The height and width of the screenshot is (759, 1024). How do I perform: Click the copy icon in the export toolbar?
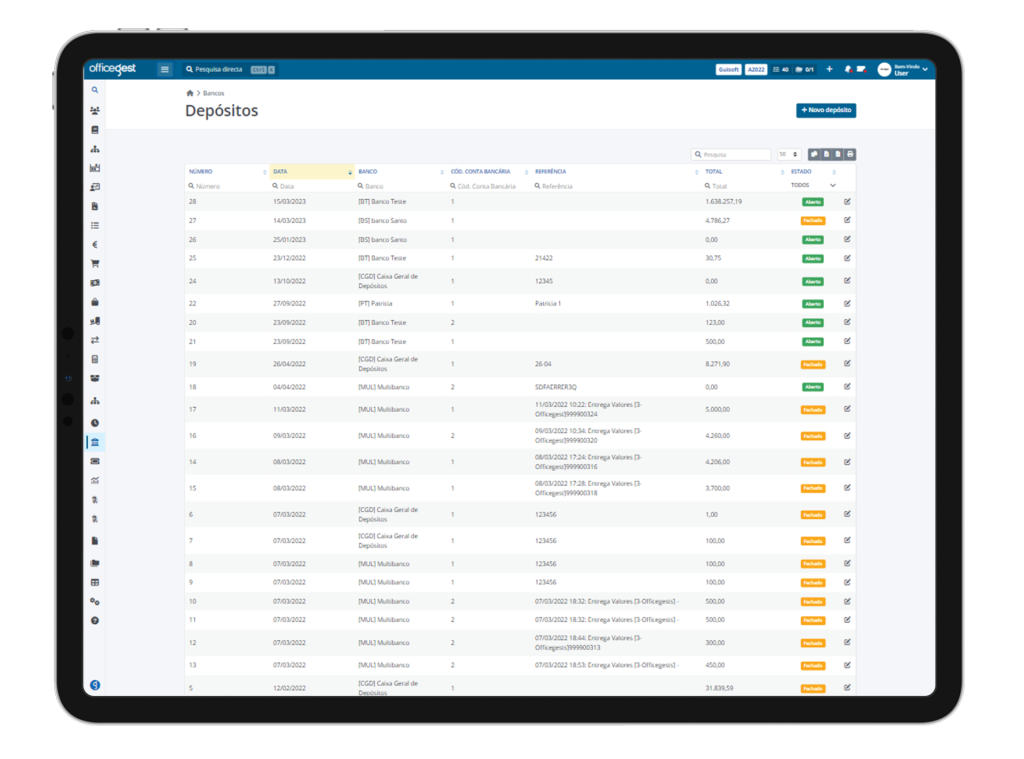(x=814, y=154)
